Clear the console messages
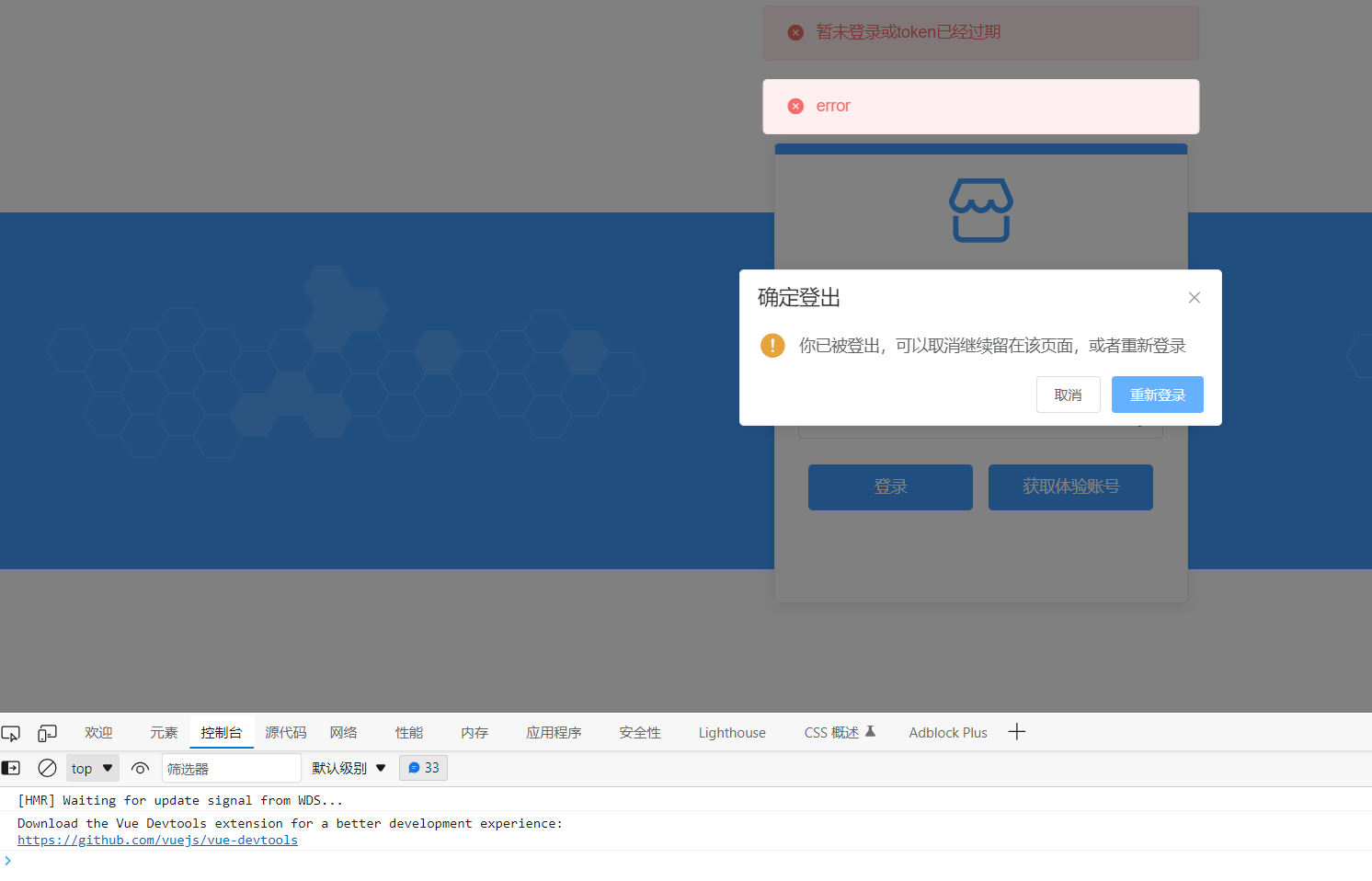The width and height of the screenshot is (1372, 881). pos(47,768)
